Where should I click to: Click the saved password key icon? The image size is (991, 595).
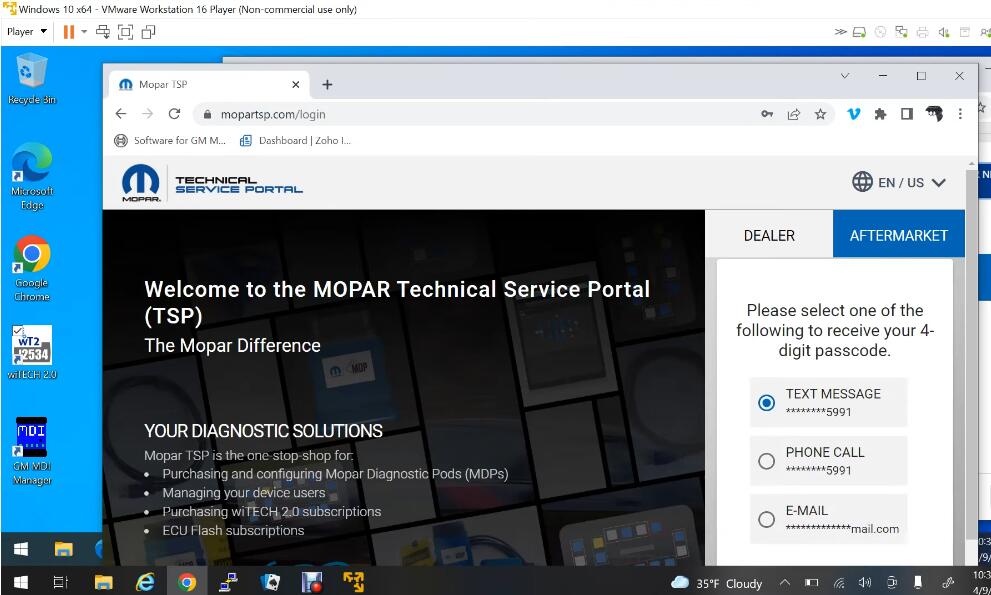pos(767,114)
